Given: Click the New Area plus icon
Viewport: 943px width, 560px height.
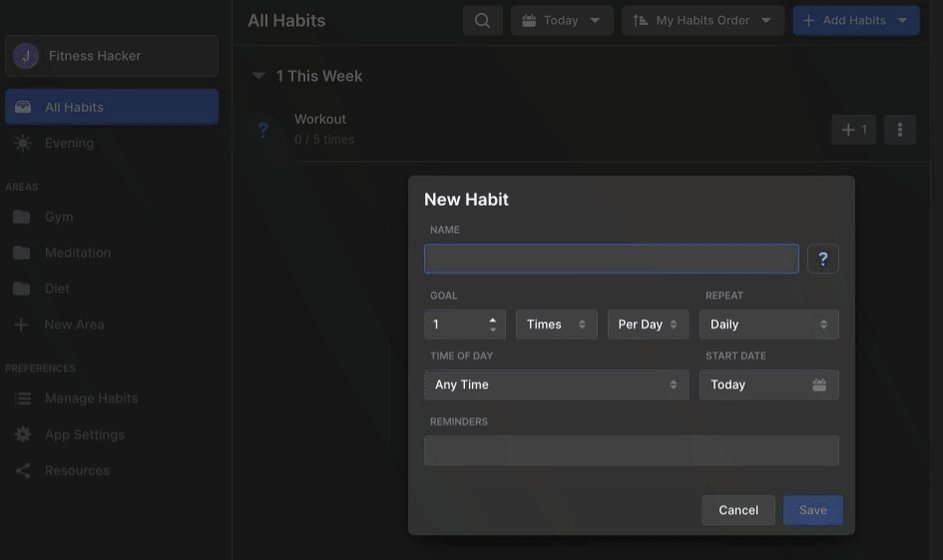Looking at the screenshot, I should 21,325.
